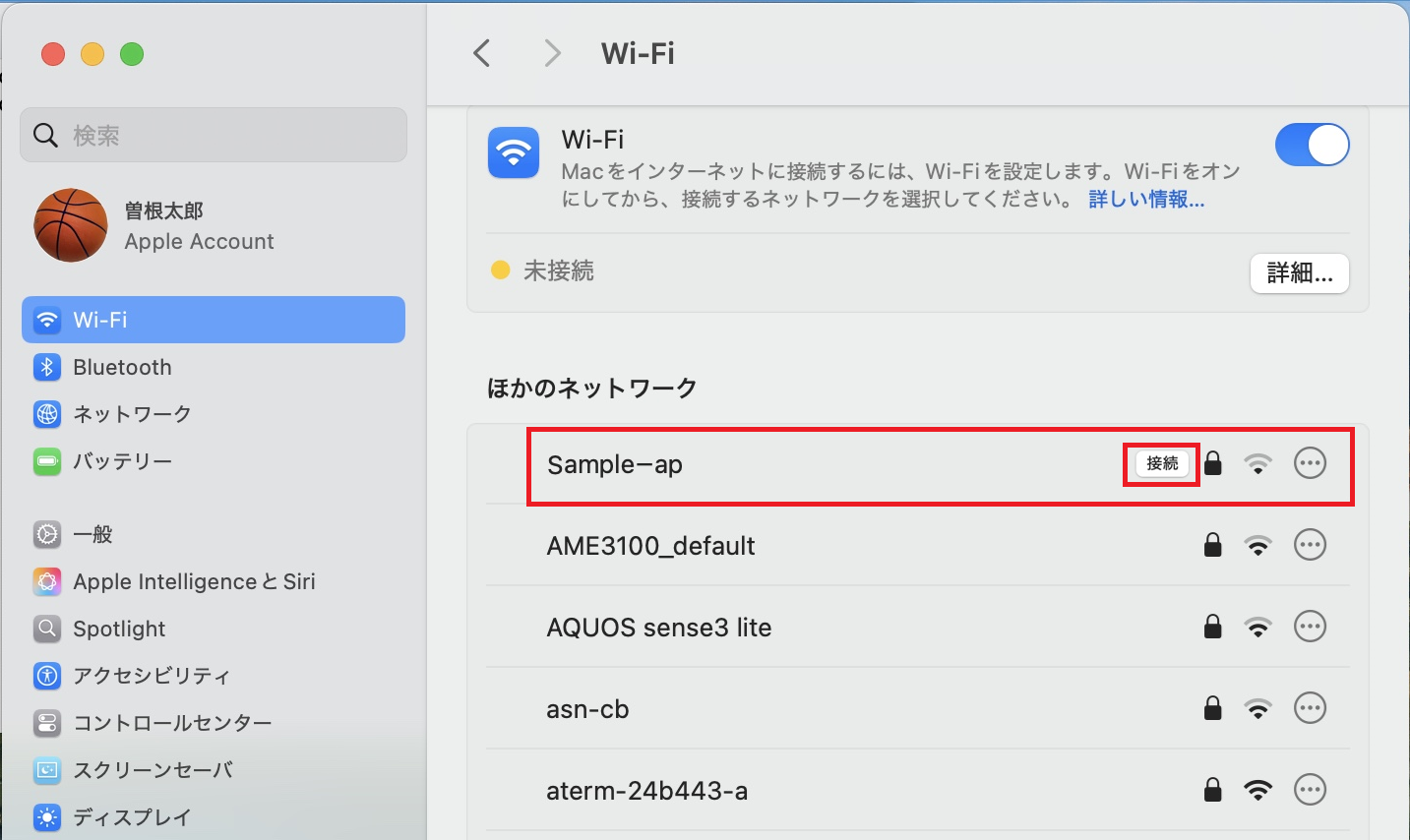Open コントロールセンター settings
The height and width of the screenshot is (840, 1410).
214,723
